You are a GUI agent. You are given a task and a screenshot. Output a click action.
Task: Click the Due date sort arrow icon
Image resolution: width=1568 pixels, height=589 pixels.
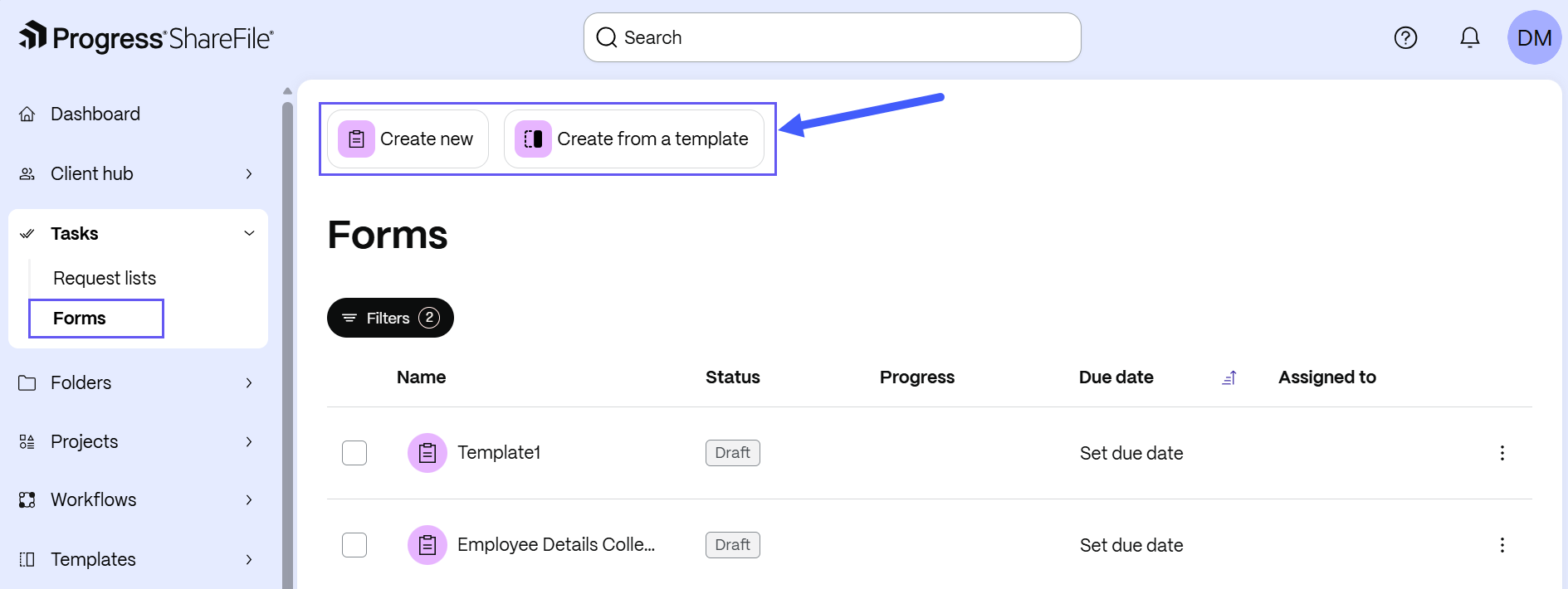pos(1229,377)
